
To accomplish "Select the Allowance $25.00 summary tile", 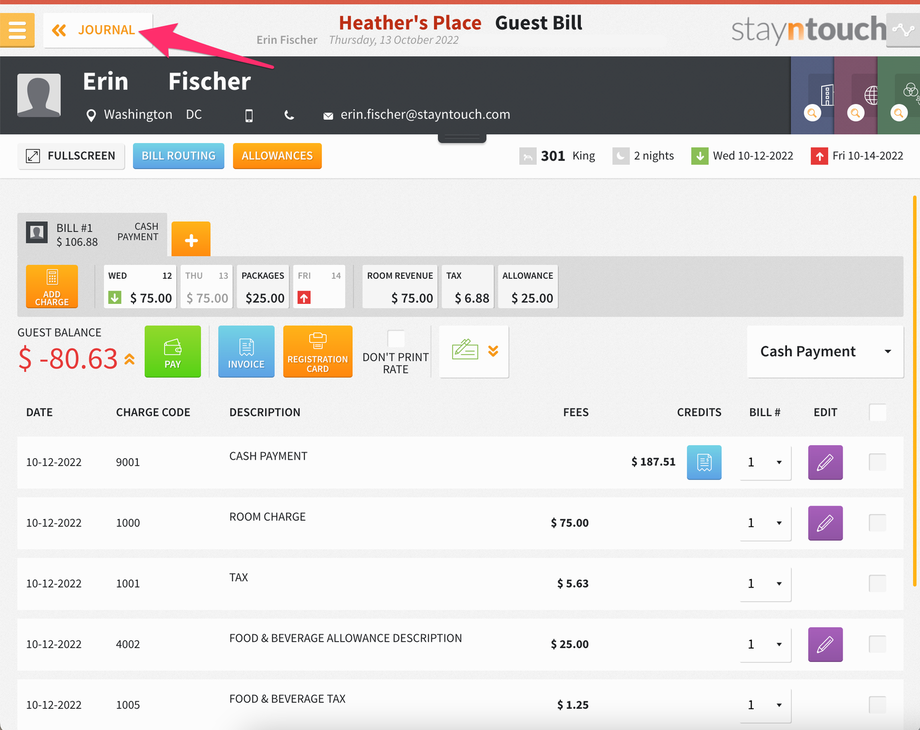I will click(527, 287).
